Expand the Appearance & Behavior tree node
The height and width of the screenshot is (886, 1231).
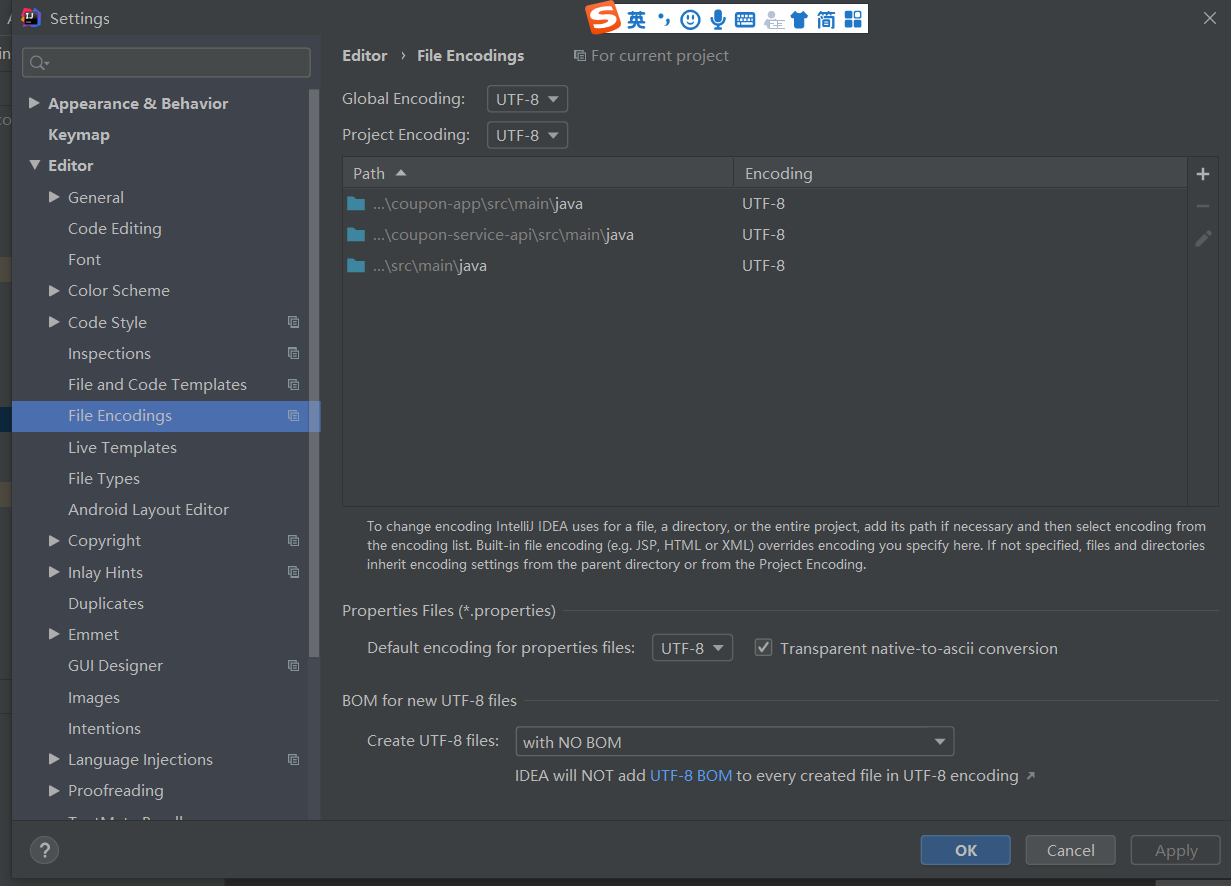tap(35, 103)
